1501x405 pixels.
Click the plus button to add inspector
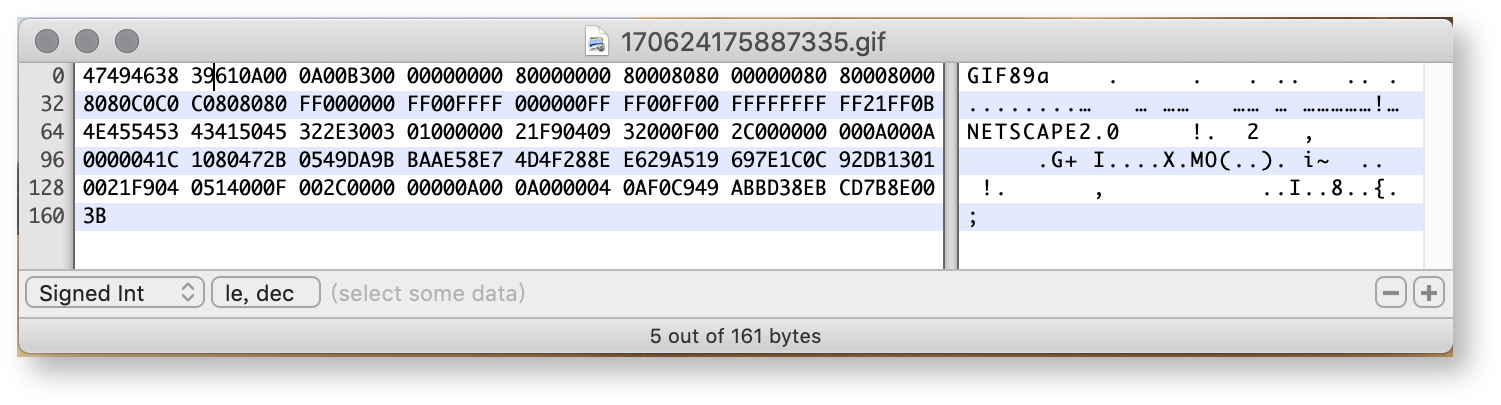1429,293
